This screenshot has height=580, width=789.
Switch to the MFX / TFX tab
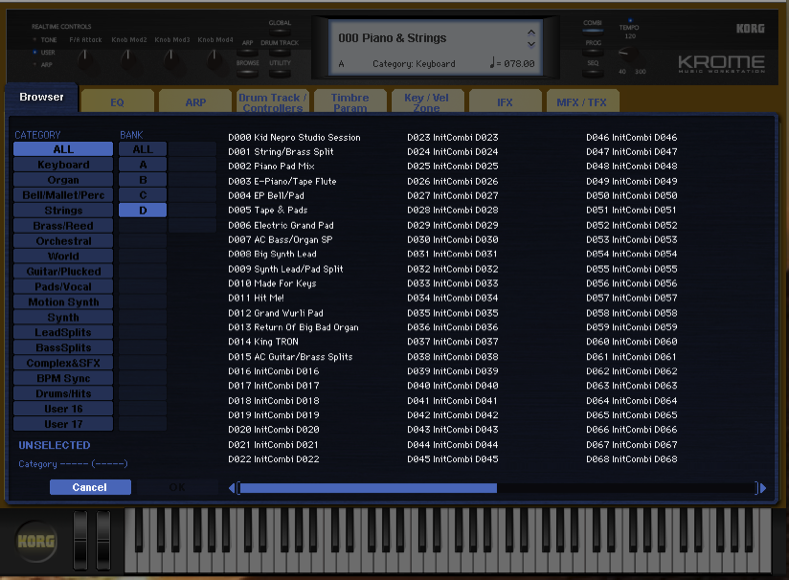[582, 102]
